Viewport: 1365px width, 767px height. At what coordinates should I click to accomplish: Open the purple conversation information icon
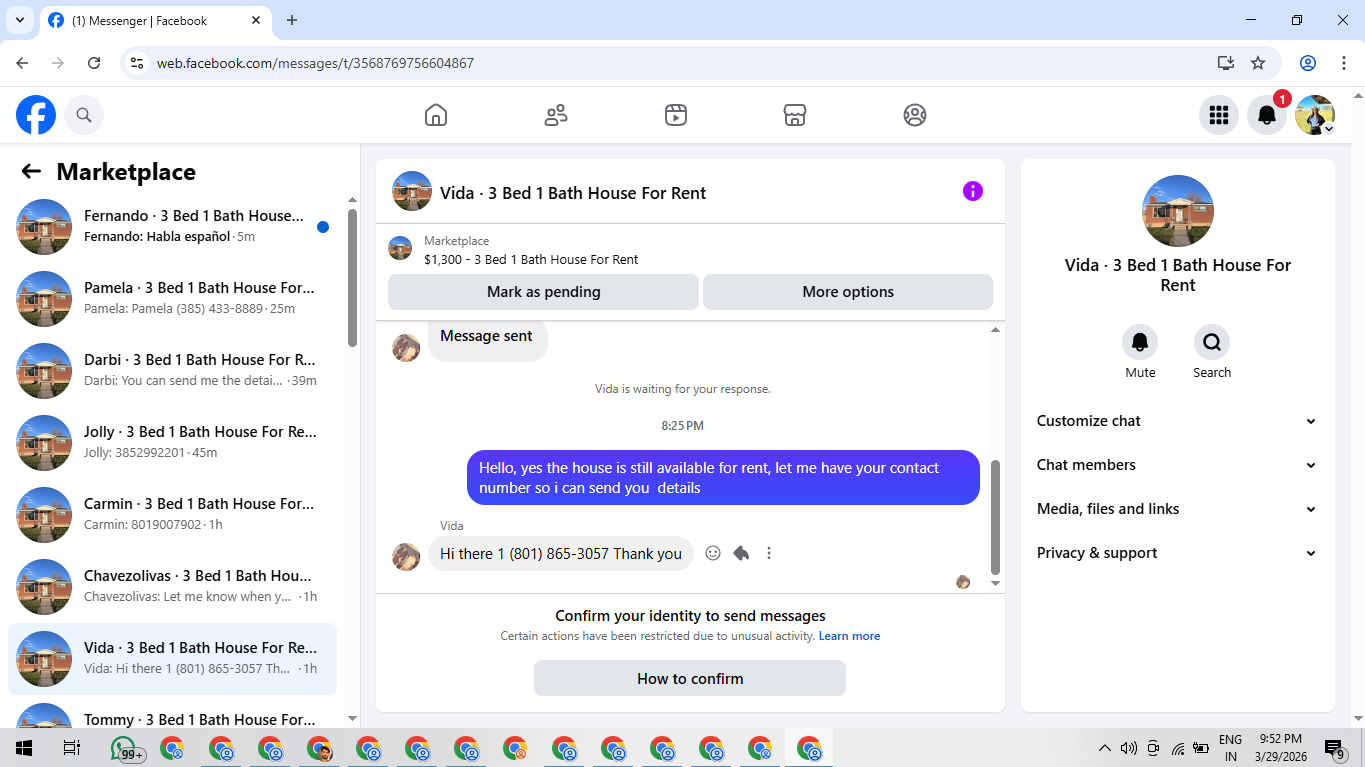click(973, 191)
